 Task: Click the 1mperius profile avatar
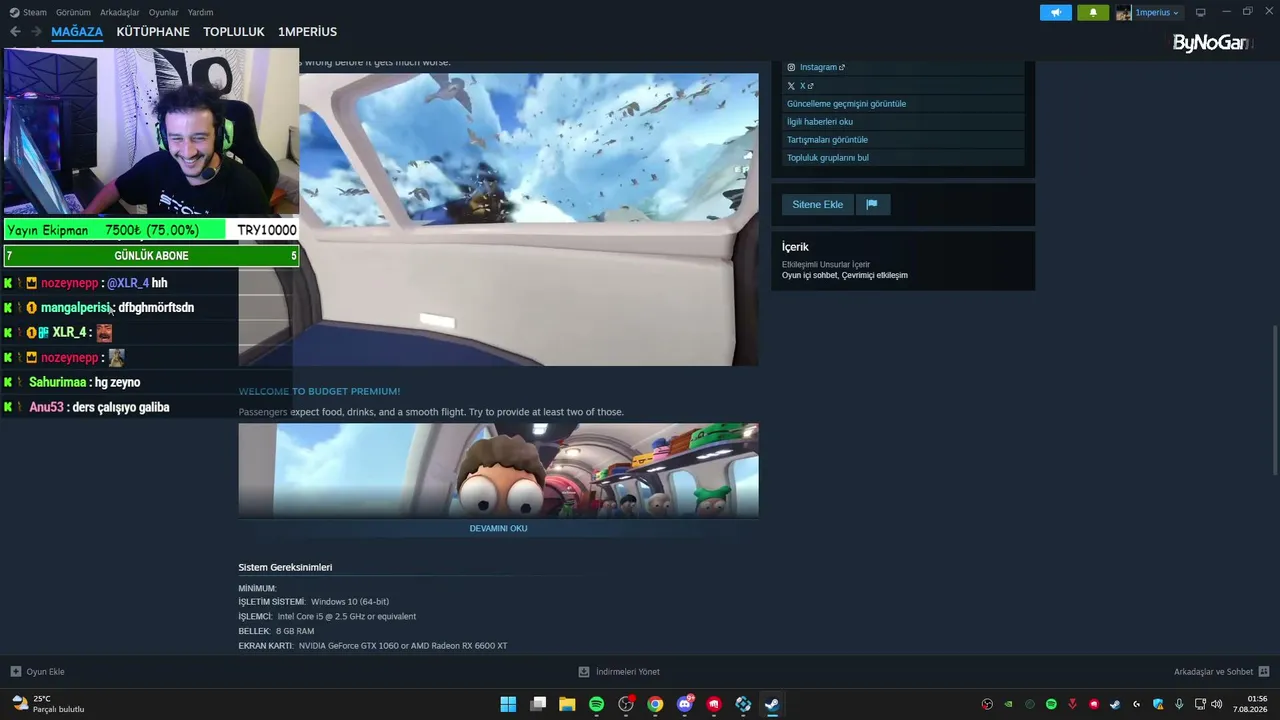[1124, 12]
